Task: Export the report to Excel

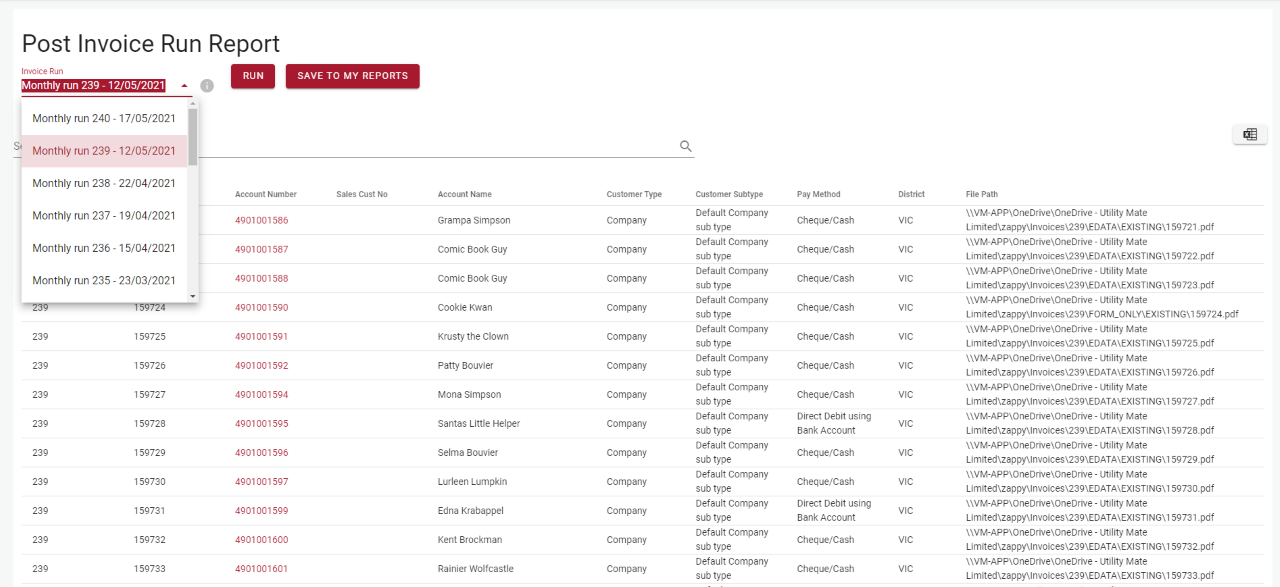Action: click(1249, 134)
